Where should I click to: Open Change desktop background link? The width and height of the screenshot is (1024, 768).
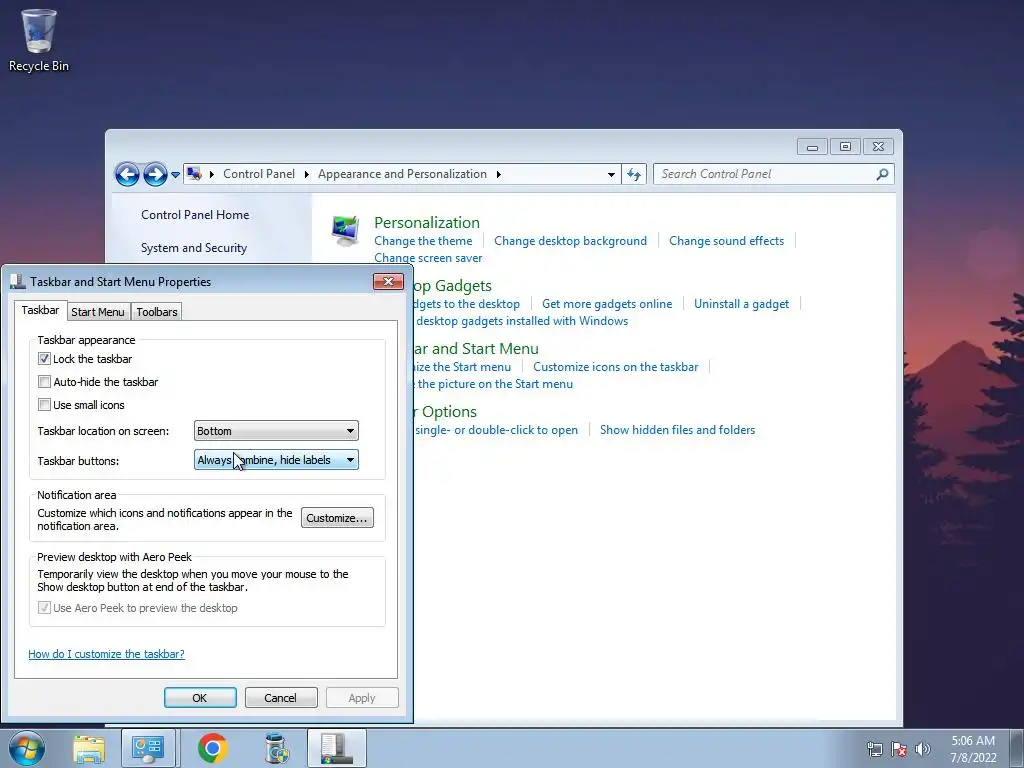tap(570, 241)
